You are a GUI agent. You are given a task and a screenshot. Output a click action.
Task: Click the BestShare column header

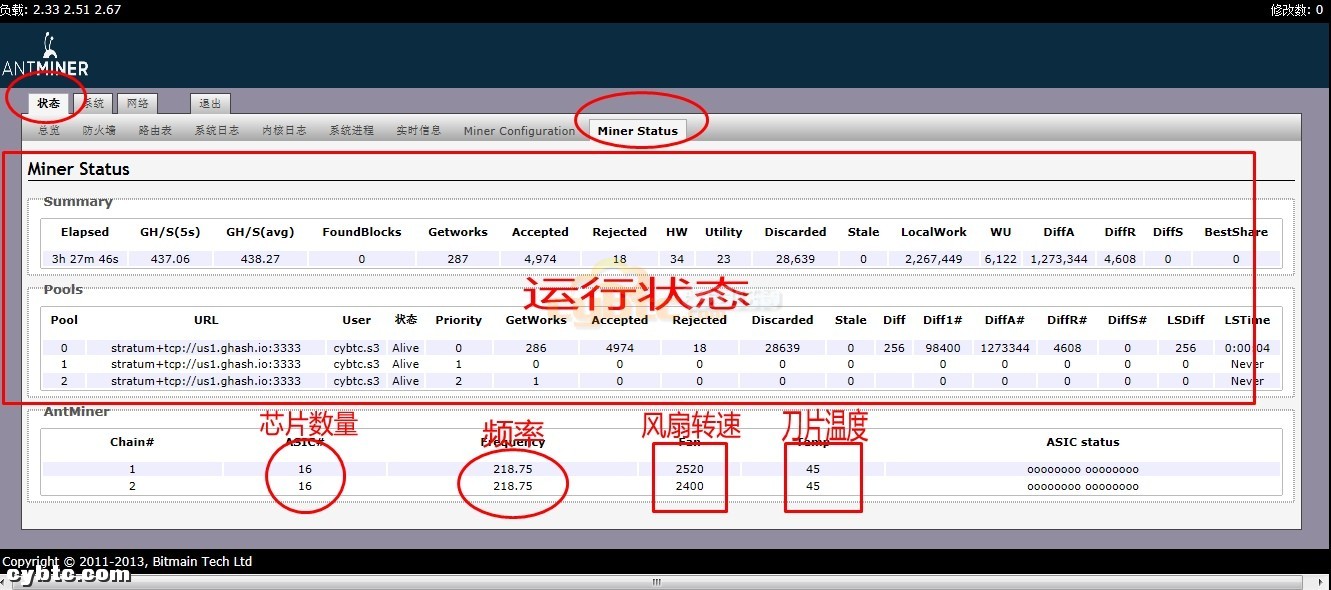1236,232
